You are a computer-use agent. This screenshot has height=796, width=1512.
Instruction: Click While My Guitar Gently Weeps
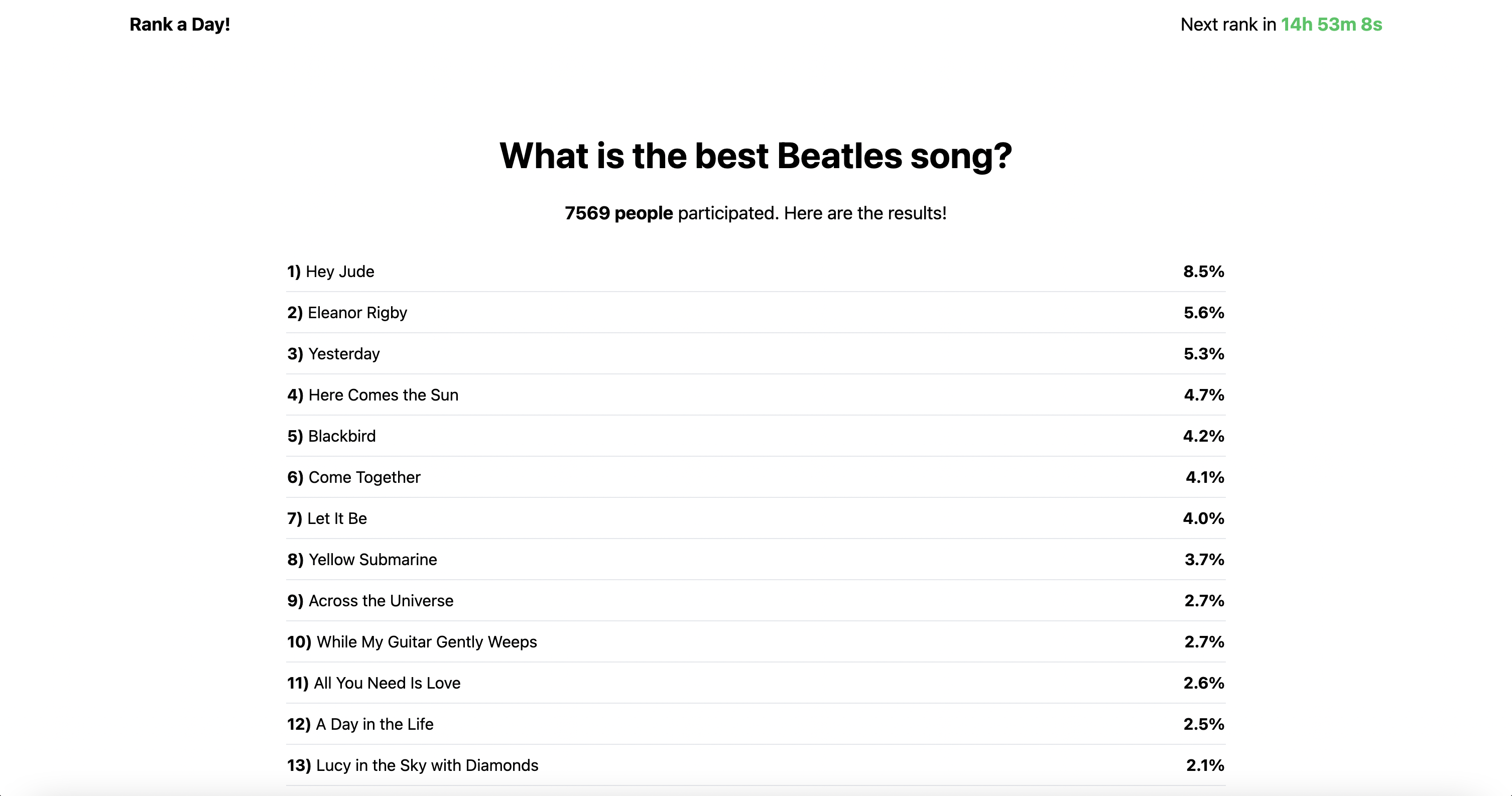pos(755,641)
